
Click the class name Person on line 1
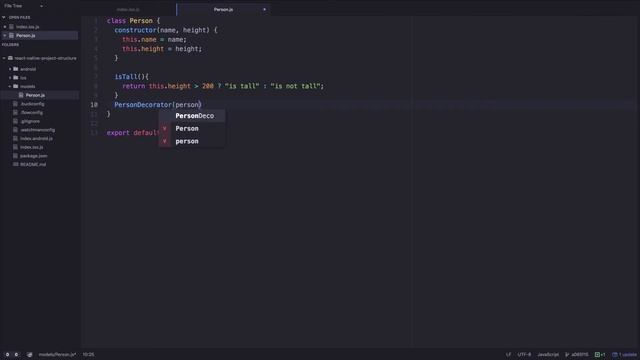click(141, 21)
